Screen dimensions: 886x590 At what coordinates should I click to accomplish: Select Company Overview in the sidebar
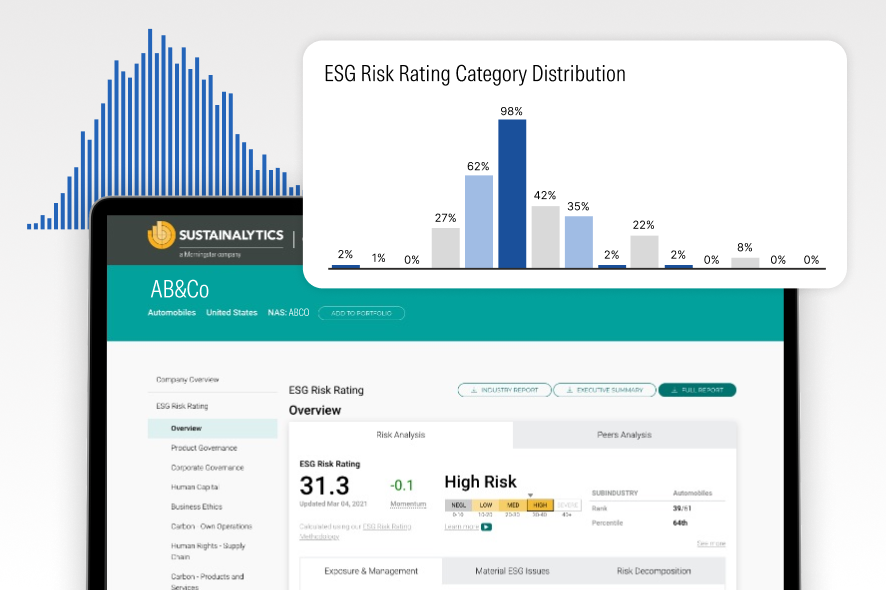pyautogui.click(x=188, y=380)
